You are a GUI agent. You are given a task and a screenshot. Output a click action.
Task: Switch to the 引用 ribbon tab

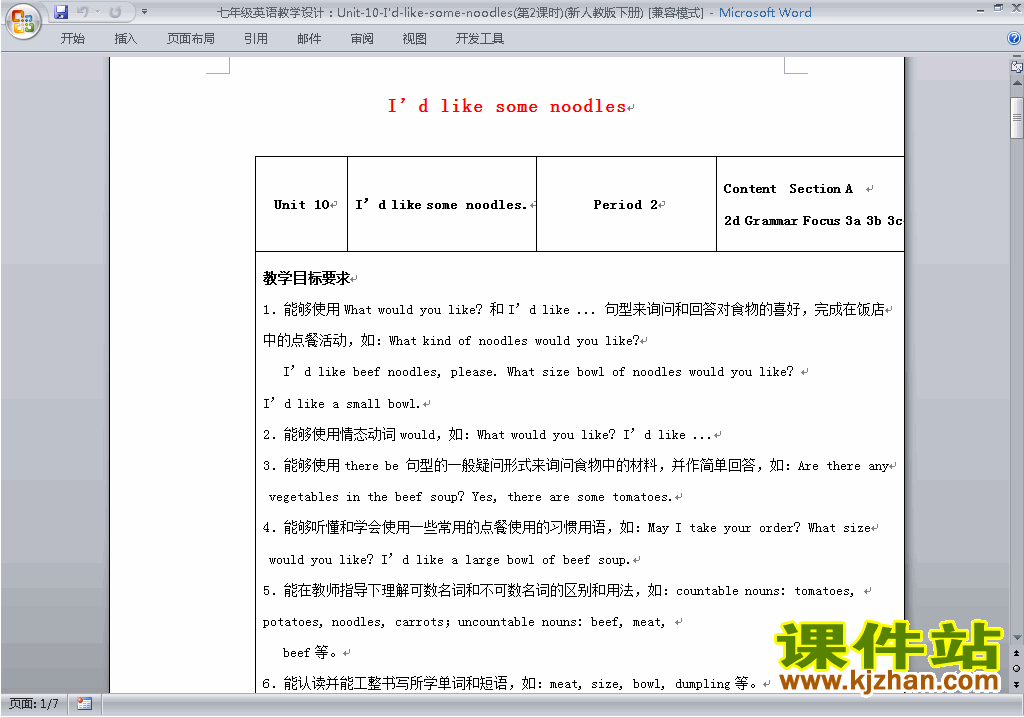click(x=255, y=39)
